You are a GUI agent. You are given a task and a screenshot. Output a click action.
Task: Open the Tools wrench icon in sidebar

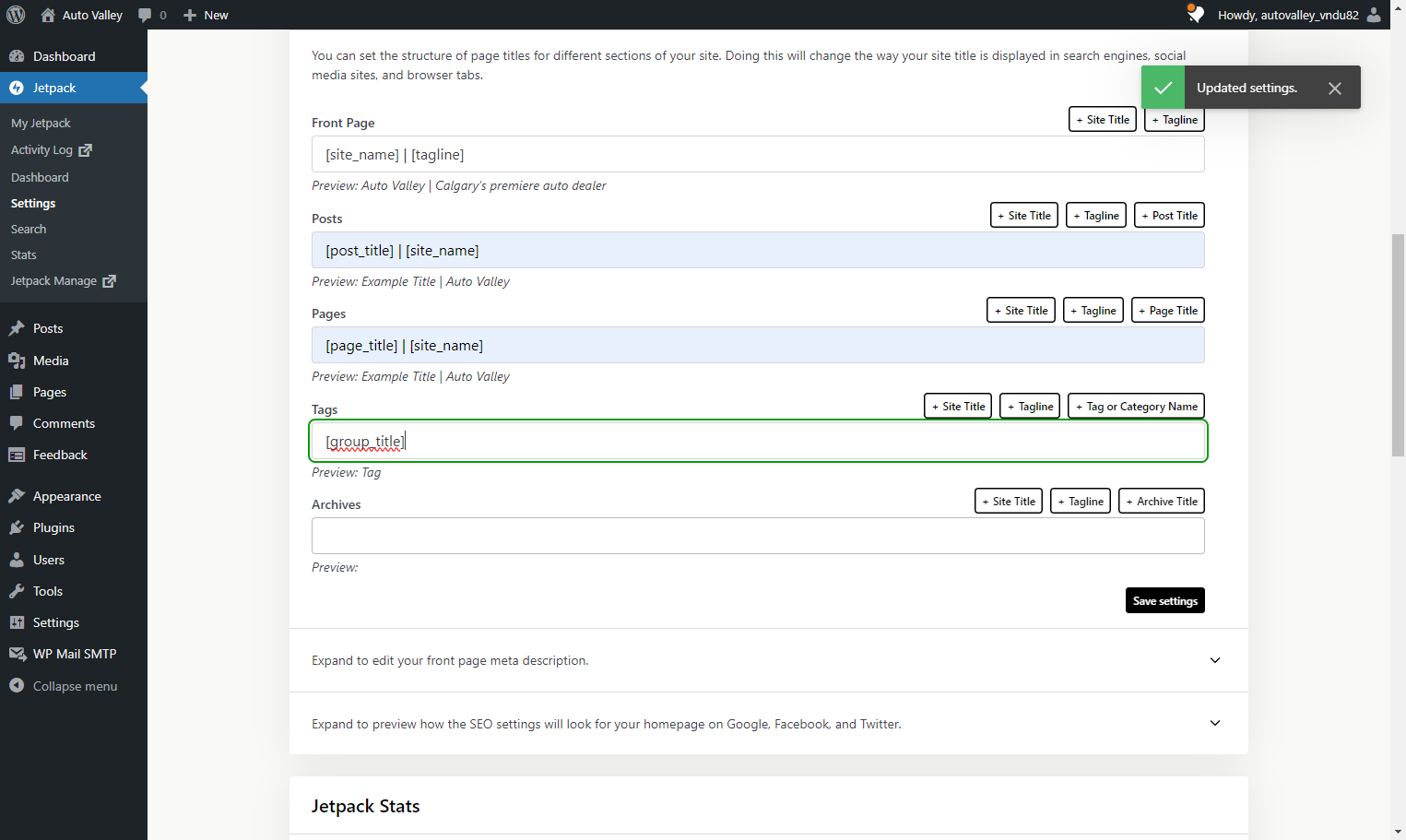point(17,591)
